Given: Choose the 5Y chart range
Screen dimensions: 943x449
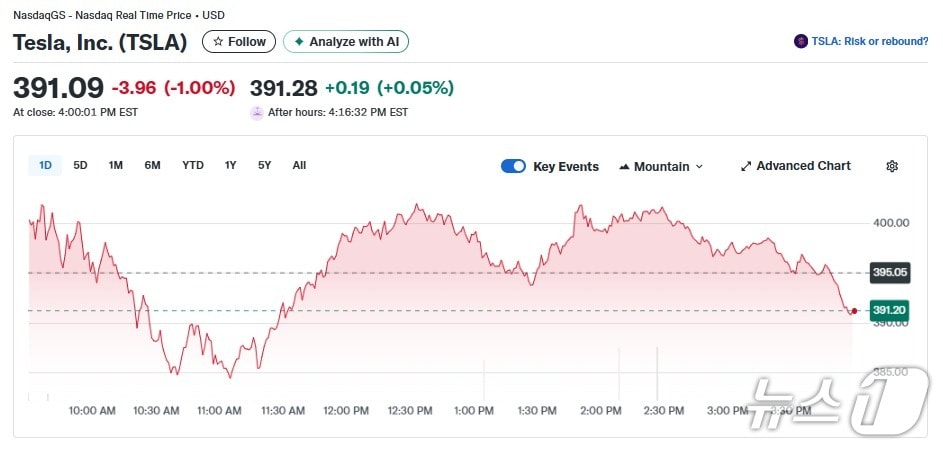Looking at the screenshot, I should coord(264,165).
